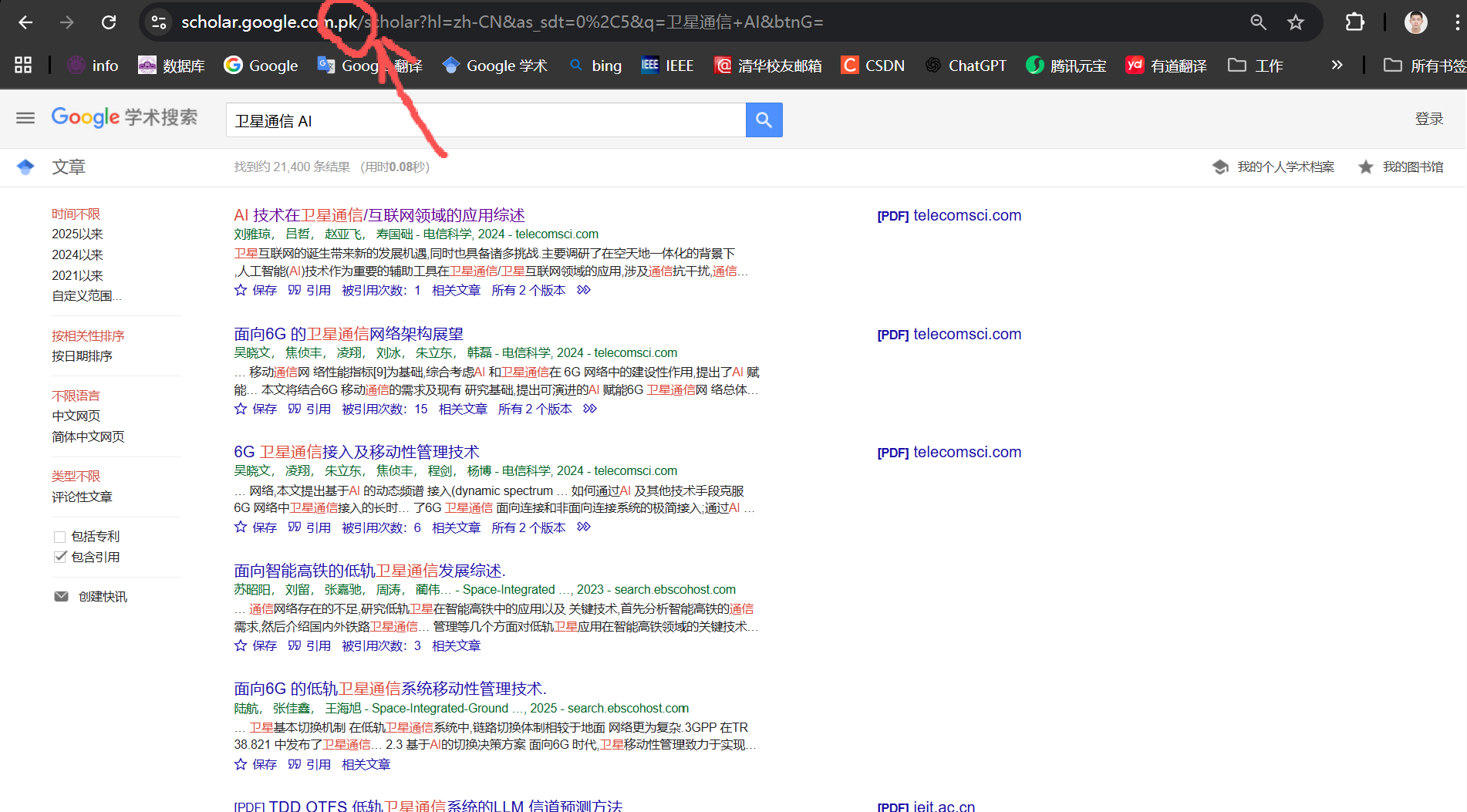Open the IEEE bookmark
1467x812 pixels.
coord(667,66)
